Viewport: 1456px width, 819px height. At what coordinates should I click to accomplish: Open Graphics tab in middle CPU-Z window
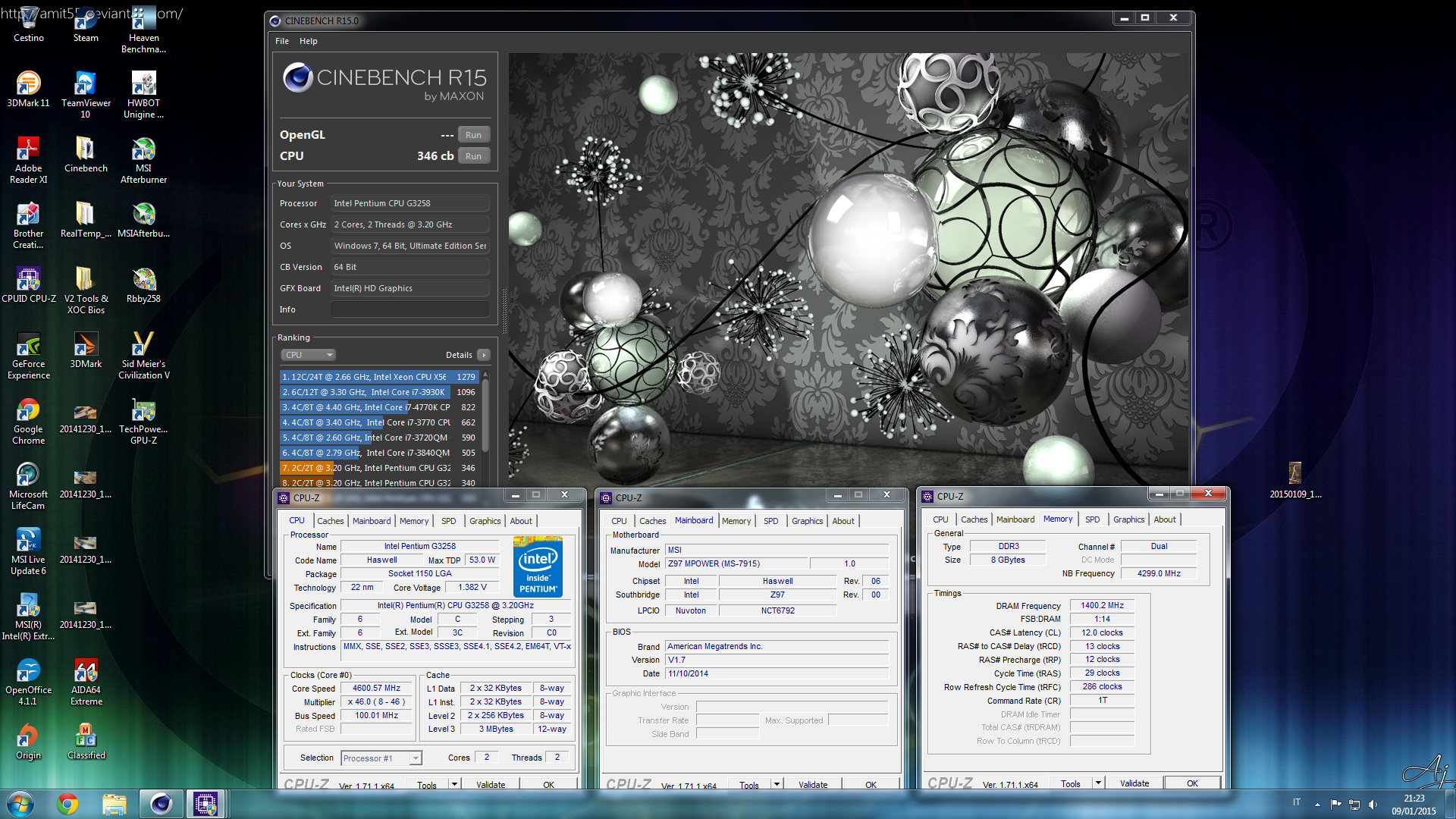coord(807,521)
